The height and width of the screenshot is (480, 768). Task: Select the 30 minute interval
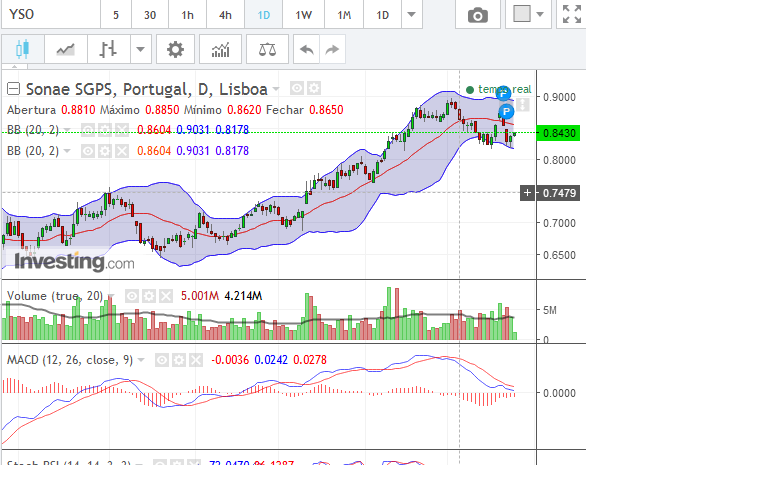tap(150, 15)
